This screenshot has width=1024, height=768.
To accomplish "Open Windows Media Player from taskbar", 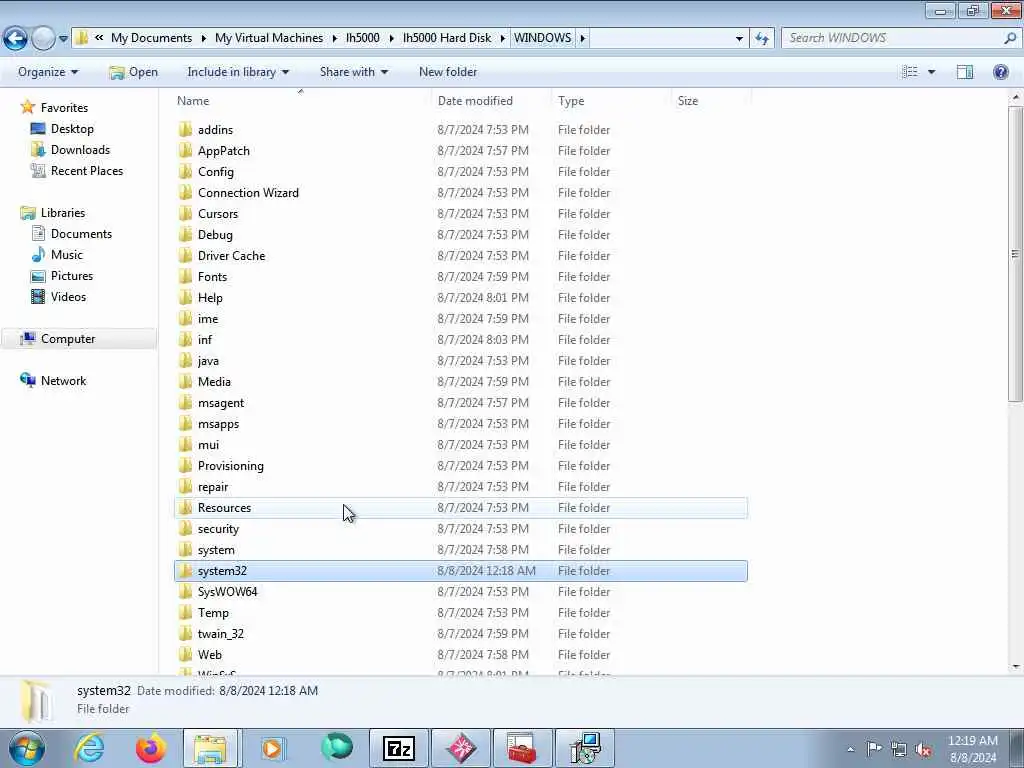I will tap(272, 748).
